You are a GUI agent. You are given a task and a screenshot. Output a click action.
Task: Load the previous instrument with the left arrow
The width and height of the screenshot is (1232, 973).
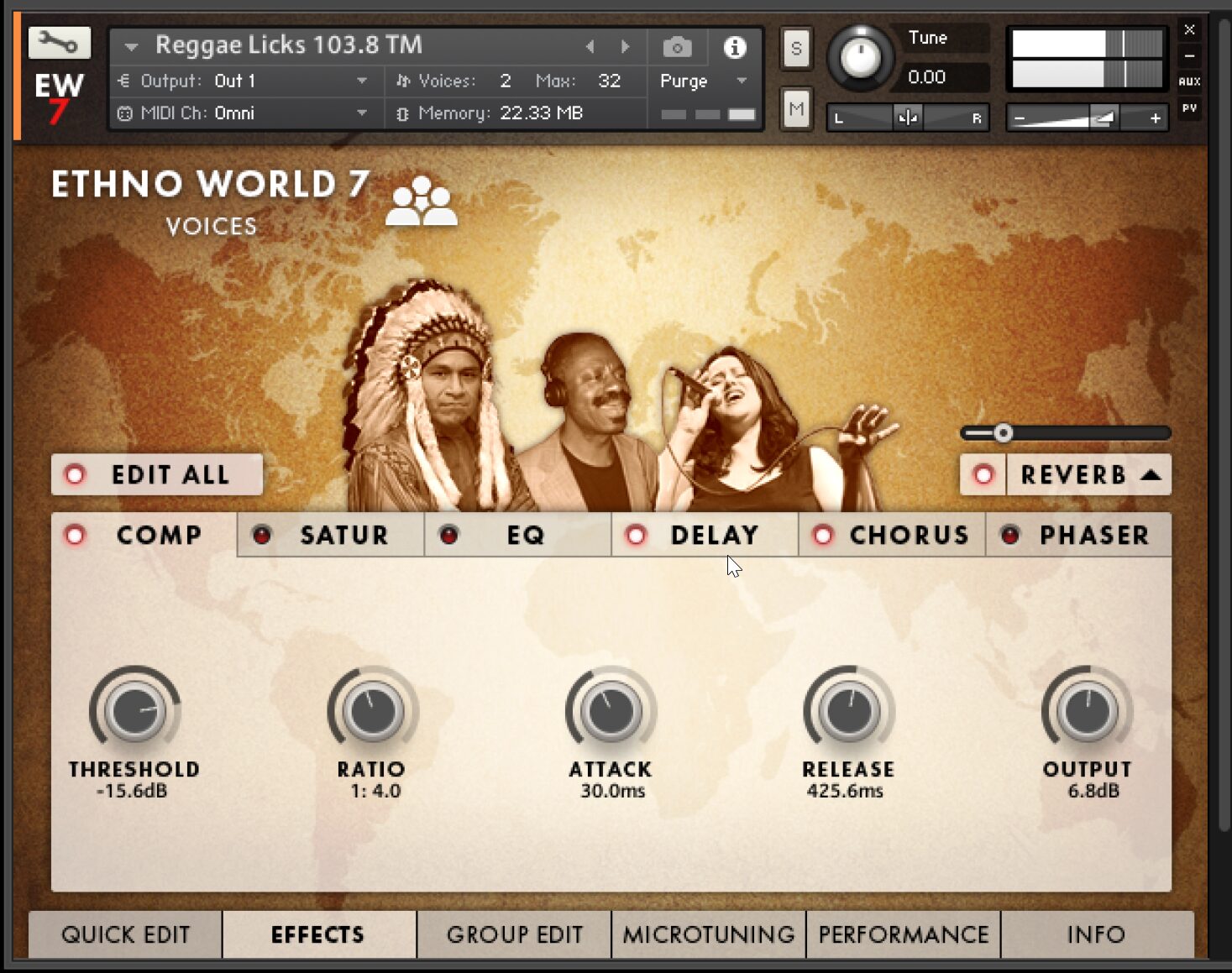click(590, 47)
